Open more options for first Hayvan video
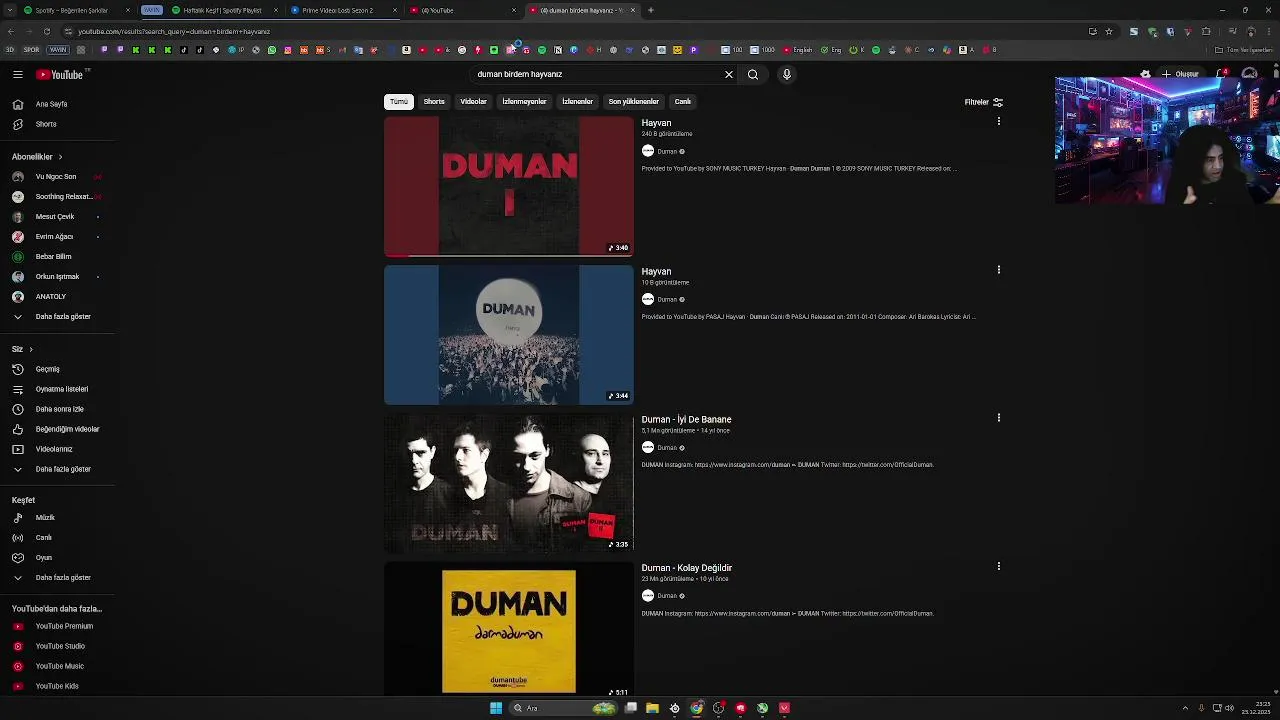The image size is (1280, 720). (x=998, y=121)
